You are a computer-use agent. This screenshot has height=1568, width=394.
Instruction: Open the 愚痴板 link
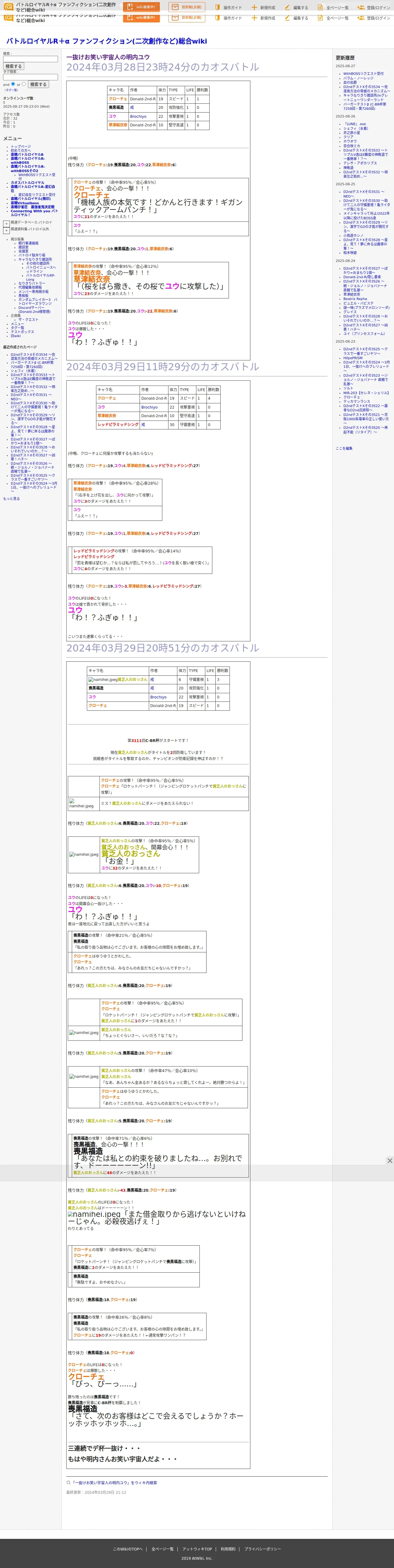[x=23, y=296]
